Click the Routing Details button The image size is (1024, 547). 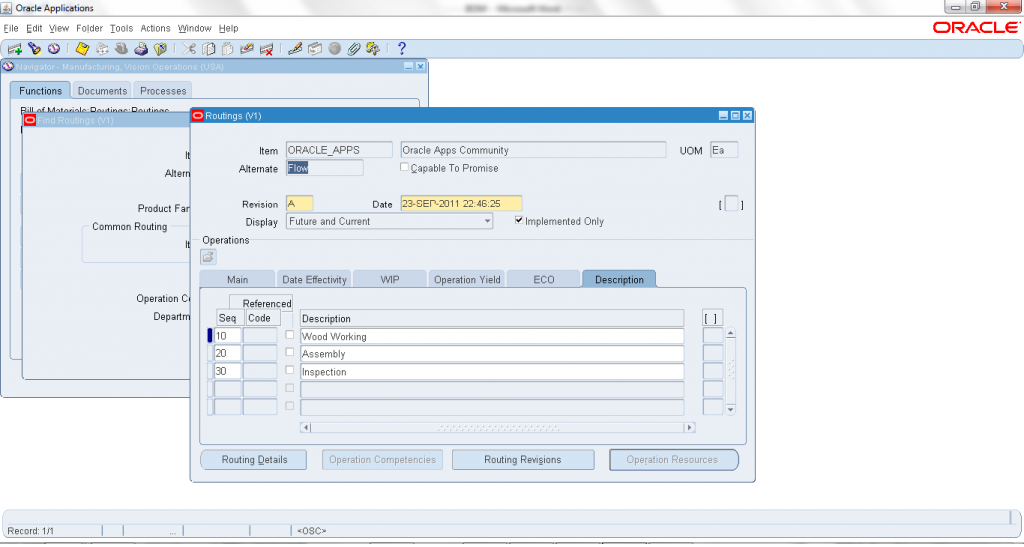[x=254, y=460]
